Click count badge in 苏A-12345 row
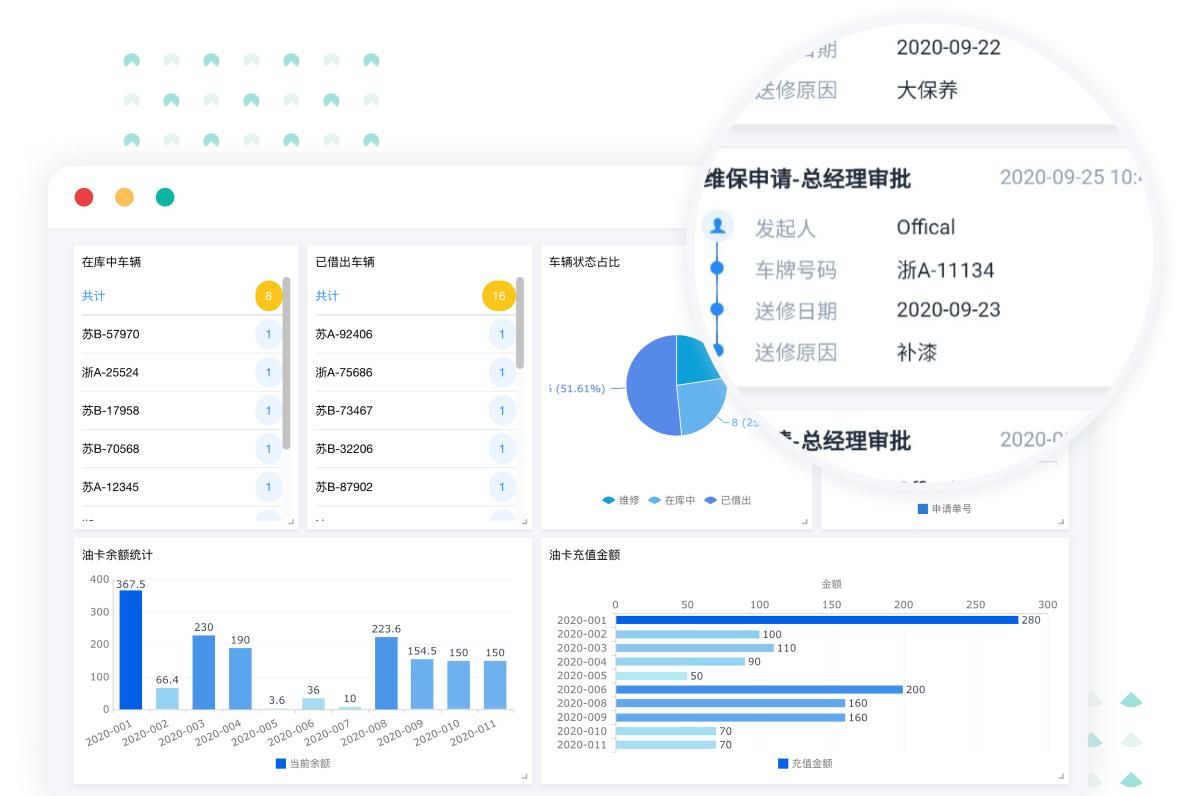1202x796 pixels. [268, 487]
